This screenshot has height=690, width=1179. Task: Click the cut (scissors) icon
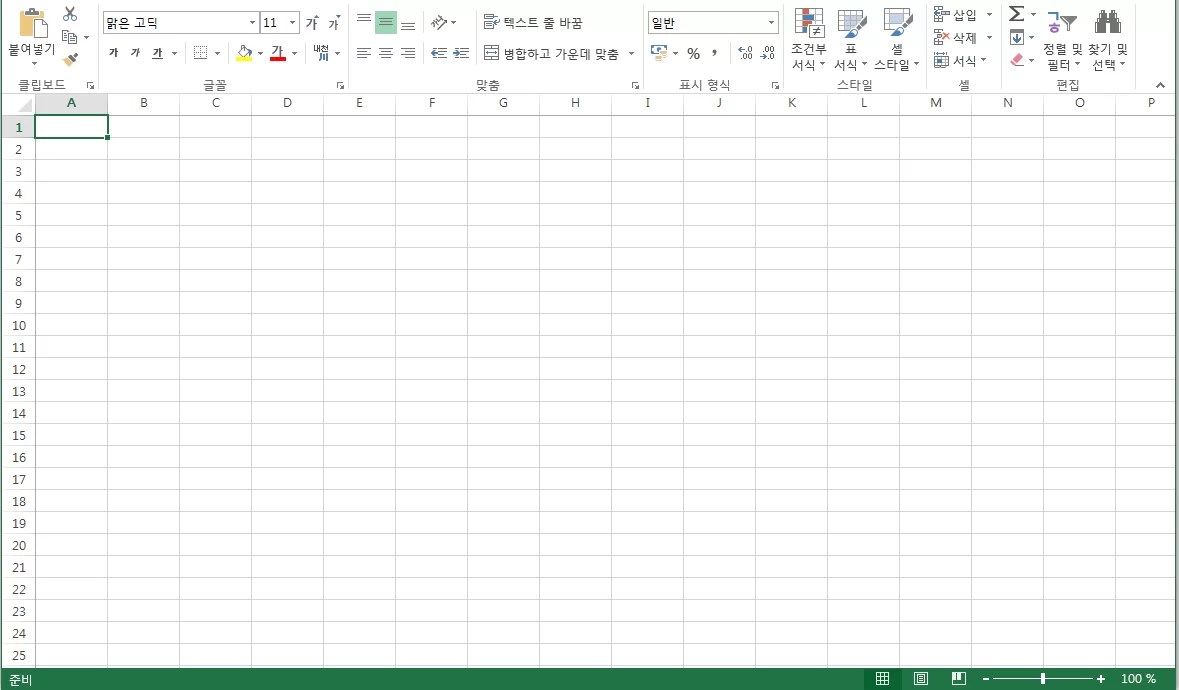[x=69, y=13]
